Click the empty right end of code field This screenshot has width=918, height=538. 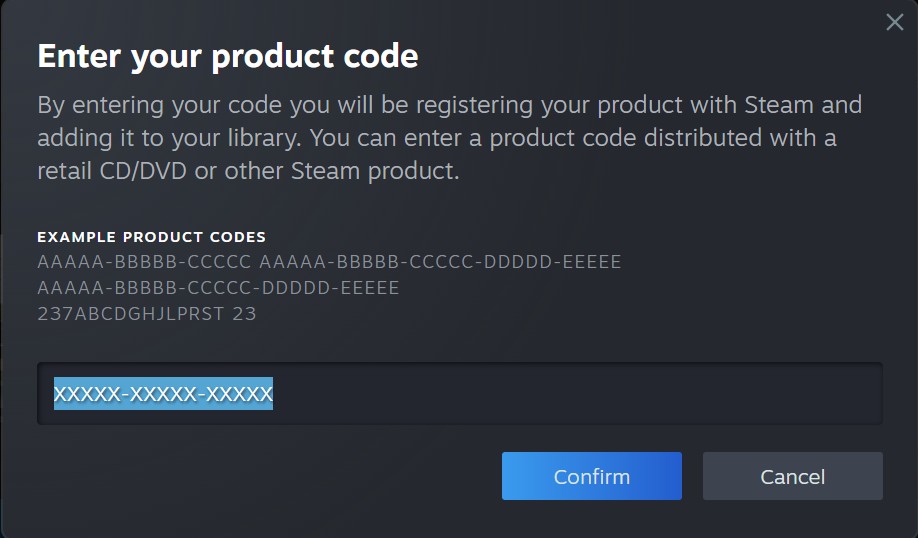pos(700,394)
